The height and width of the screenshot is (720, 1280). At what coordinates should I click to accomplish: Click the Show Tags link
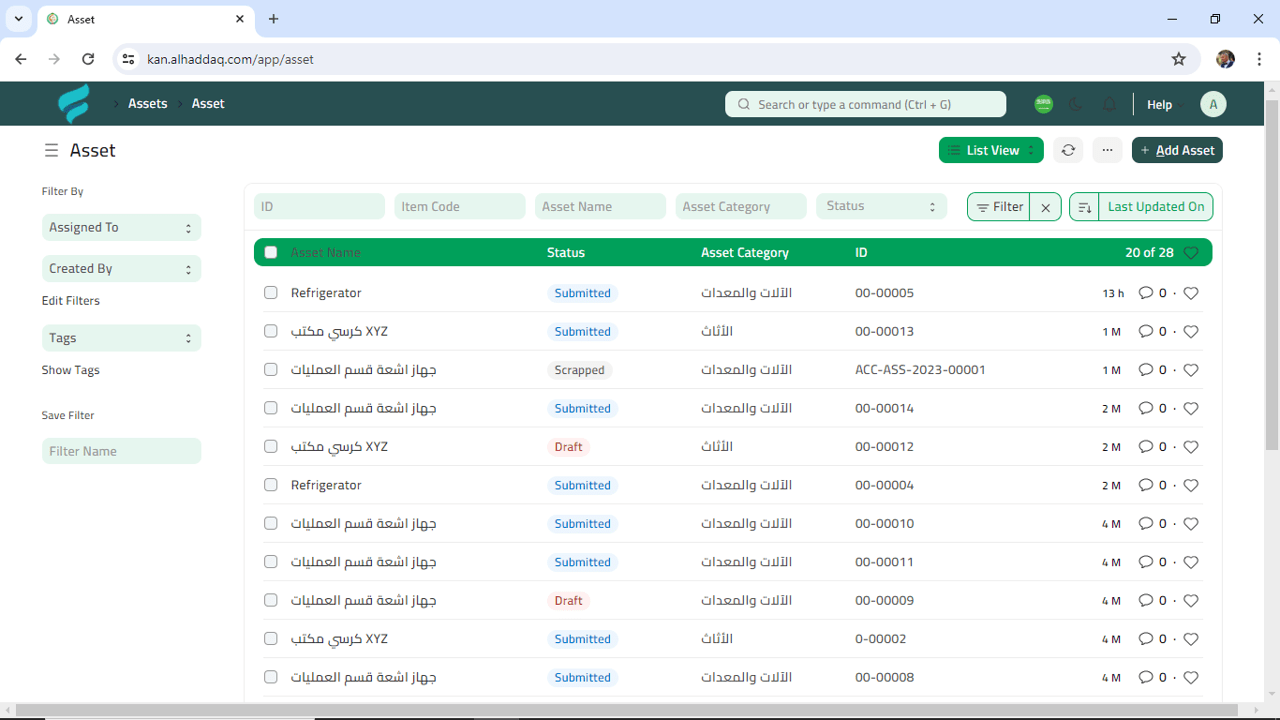(x=70, y=370)
